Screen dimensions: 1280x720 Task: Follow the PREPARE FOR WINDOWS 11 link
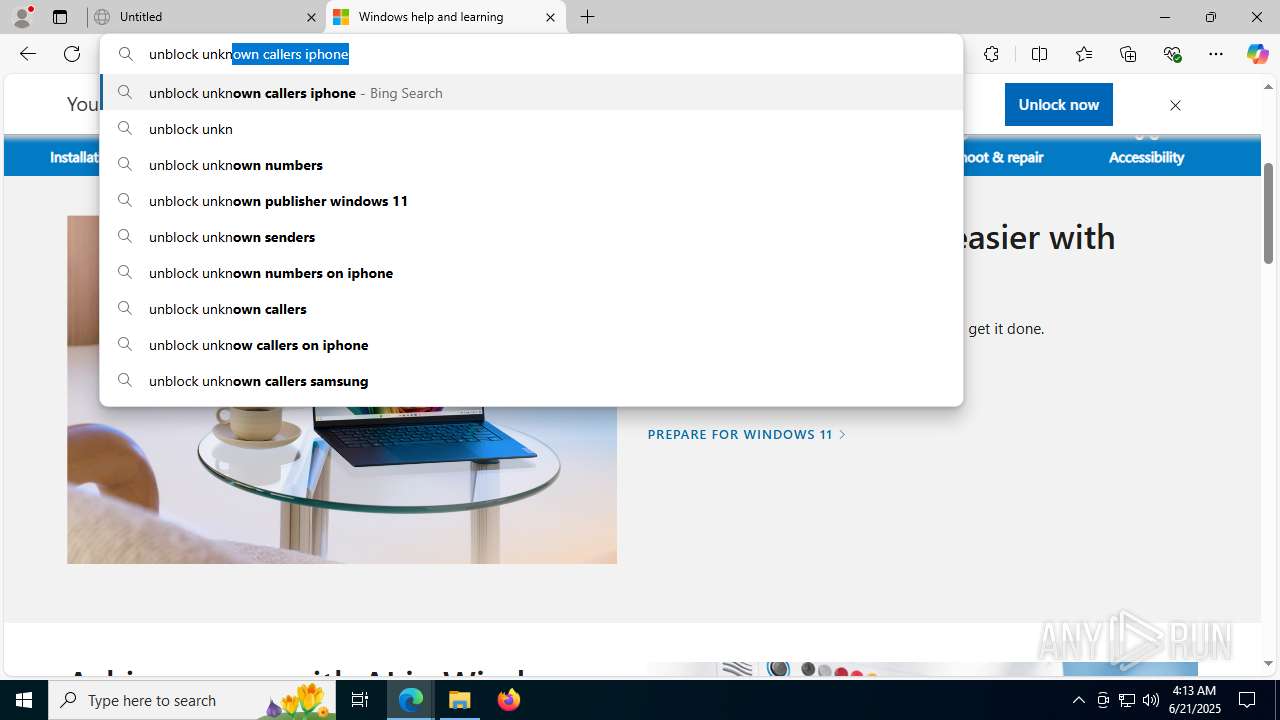coord(746,434)
